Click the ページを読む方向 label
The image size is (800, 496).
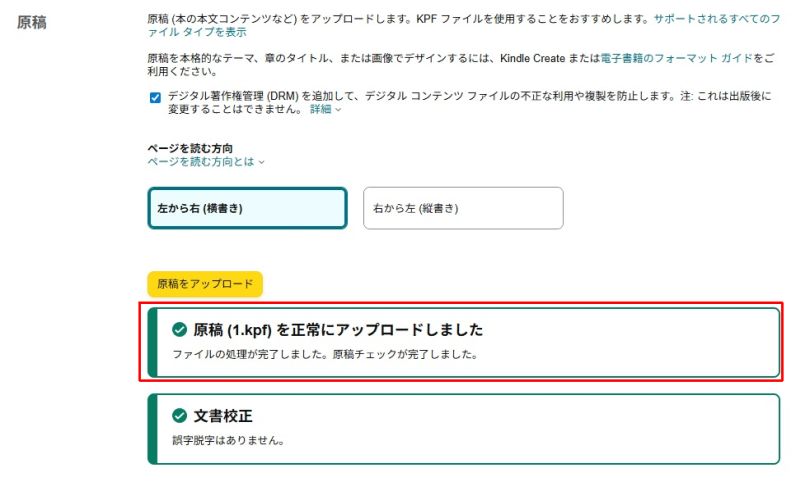[190, 148]
